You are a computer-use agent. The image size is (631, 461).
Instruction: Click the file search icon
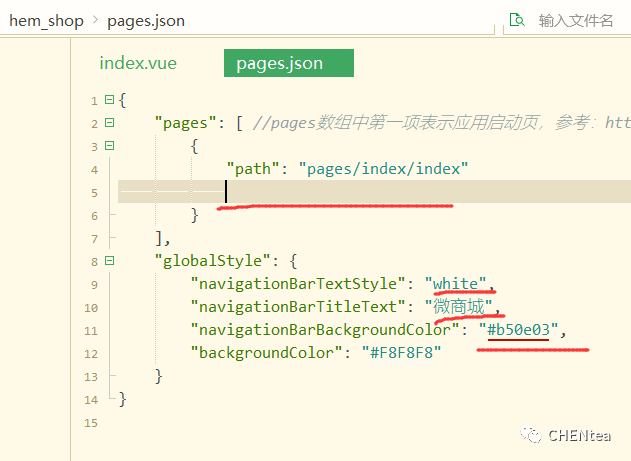(x=517, y=20)
